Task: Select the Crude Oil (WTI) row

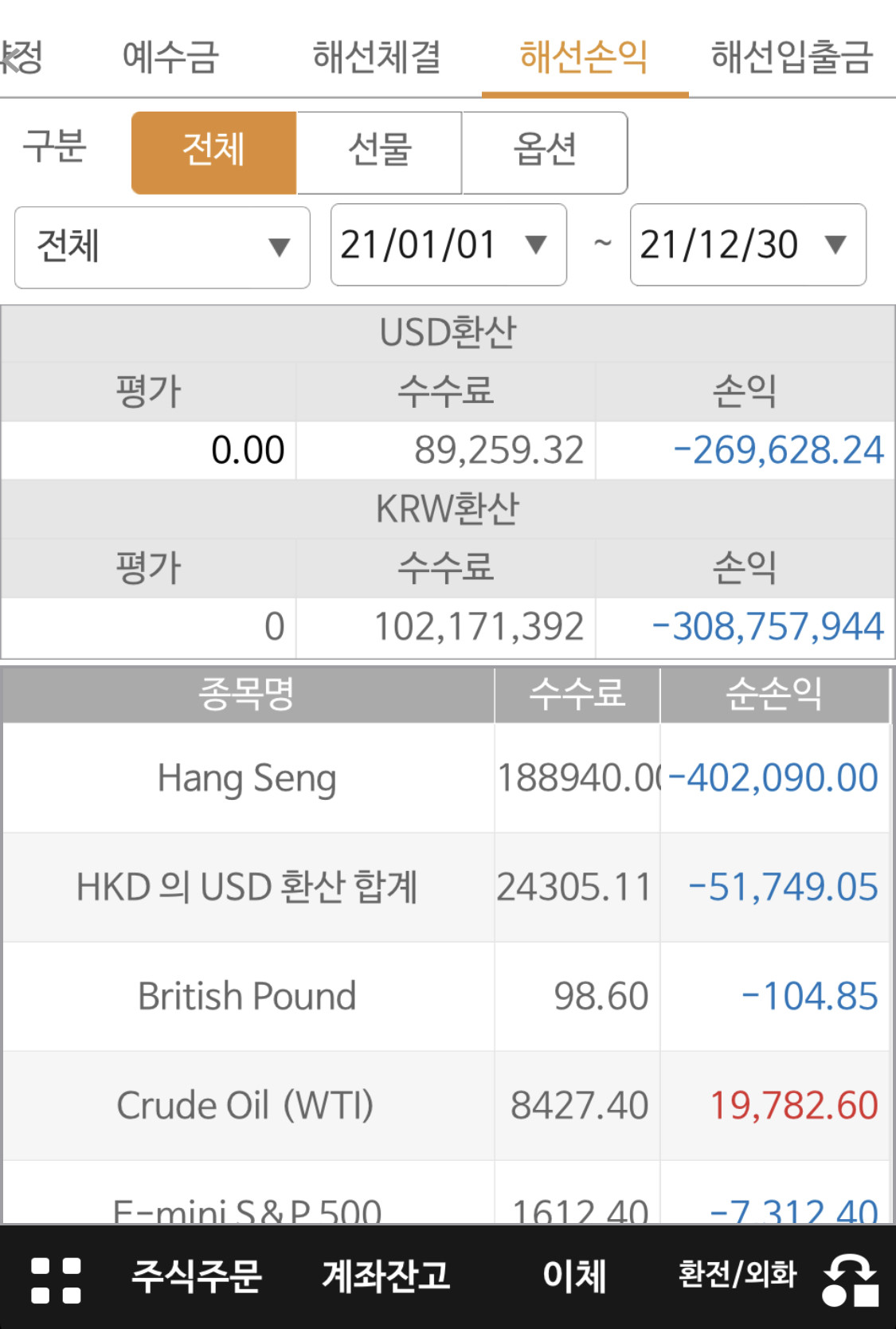Action: 446,1105
